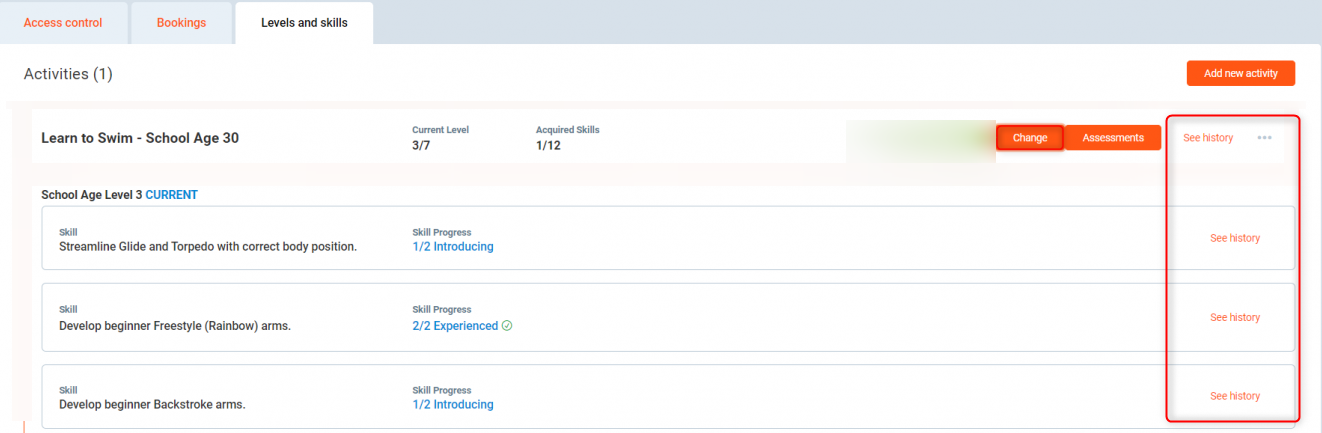This screenshot has height=433, width=1322.
Task: Select the Levels and skills tab
Action: [x=304, y=23]
